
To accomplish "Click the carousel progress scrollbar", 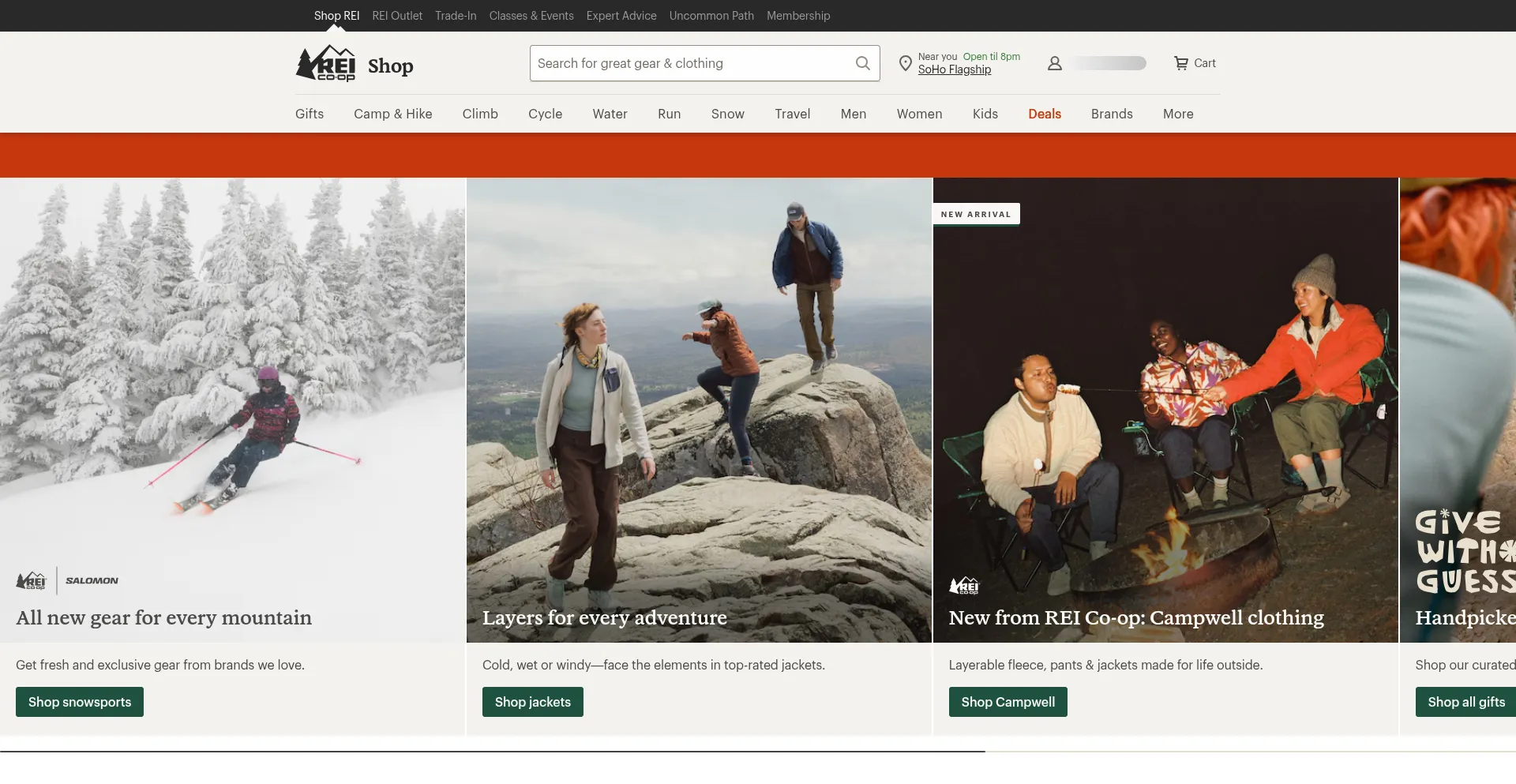I will 493,751.
